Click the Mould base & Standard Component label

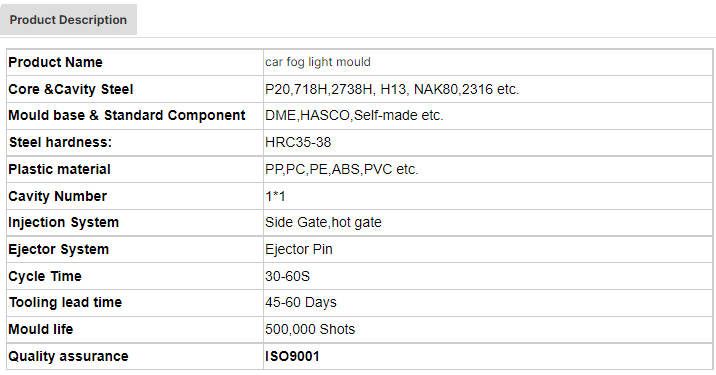(x=127, y=115)
